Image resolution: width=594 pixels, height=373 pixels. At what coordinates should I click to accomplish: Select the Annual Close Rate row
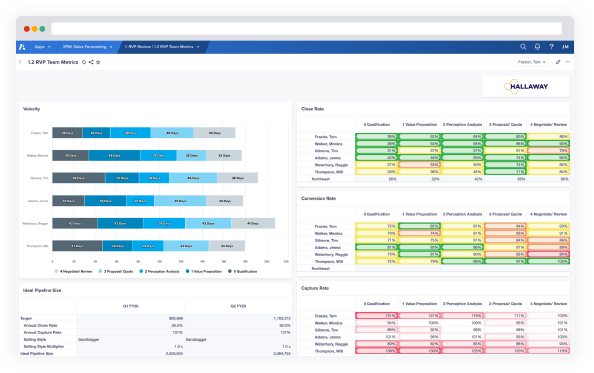155,326
